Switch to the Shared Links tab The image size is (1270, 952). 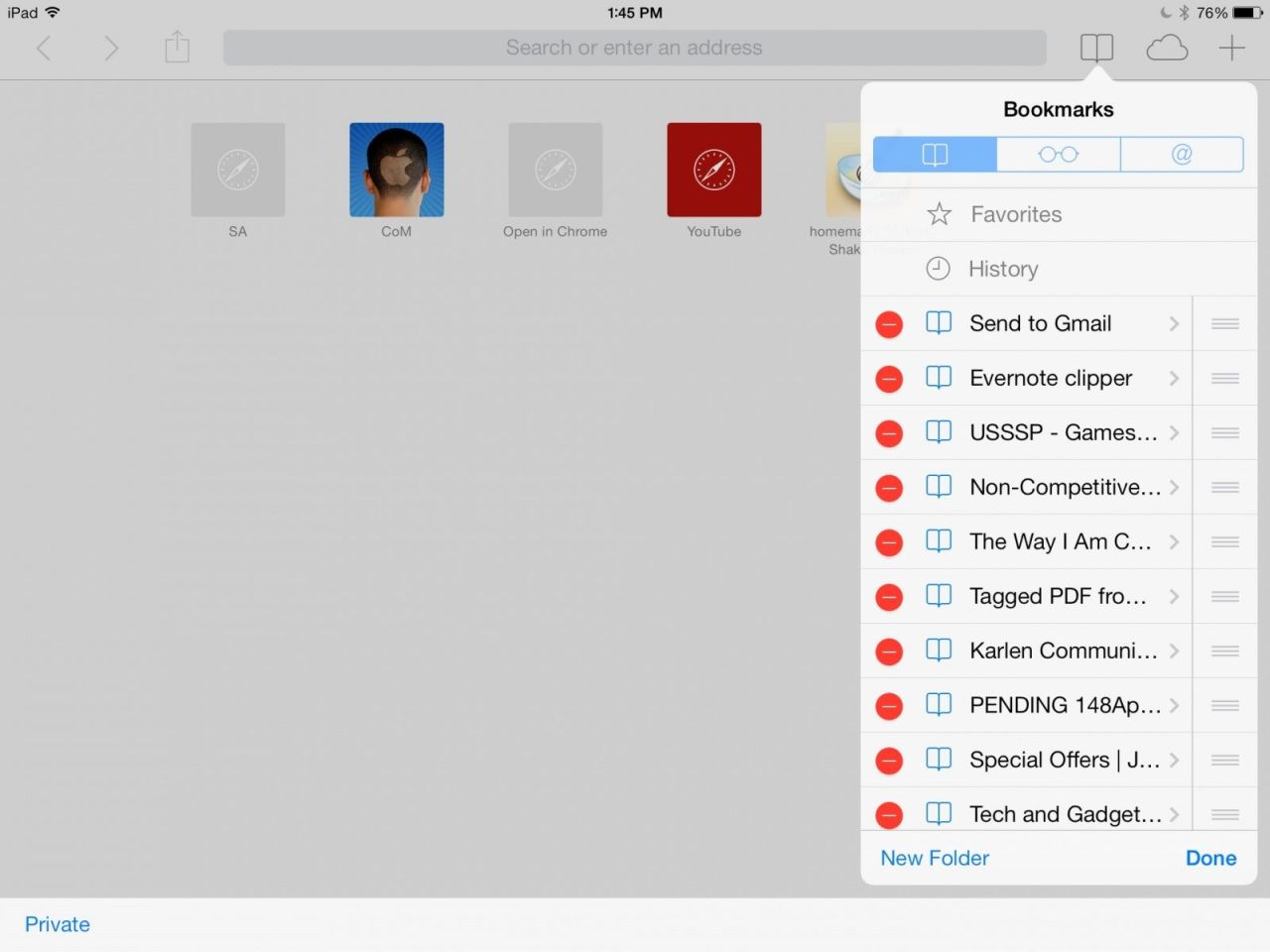coord(1182,154)
